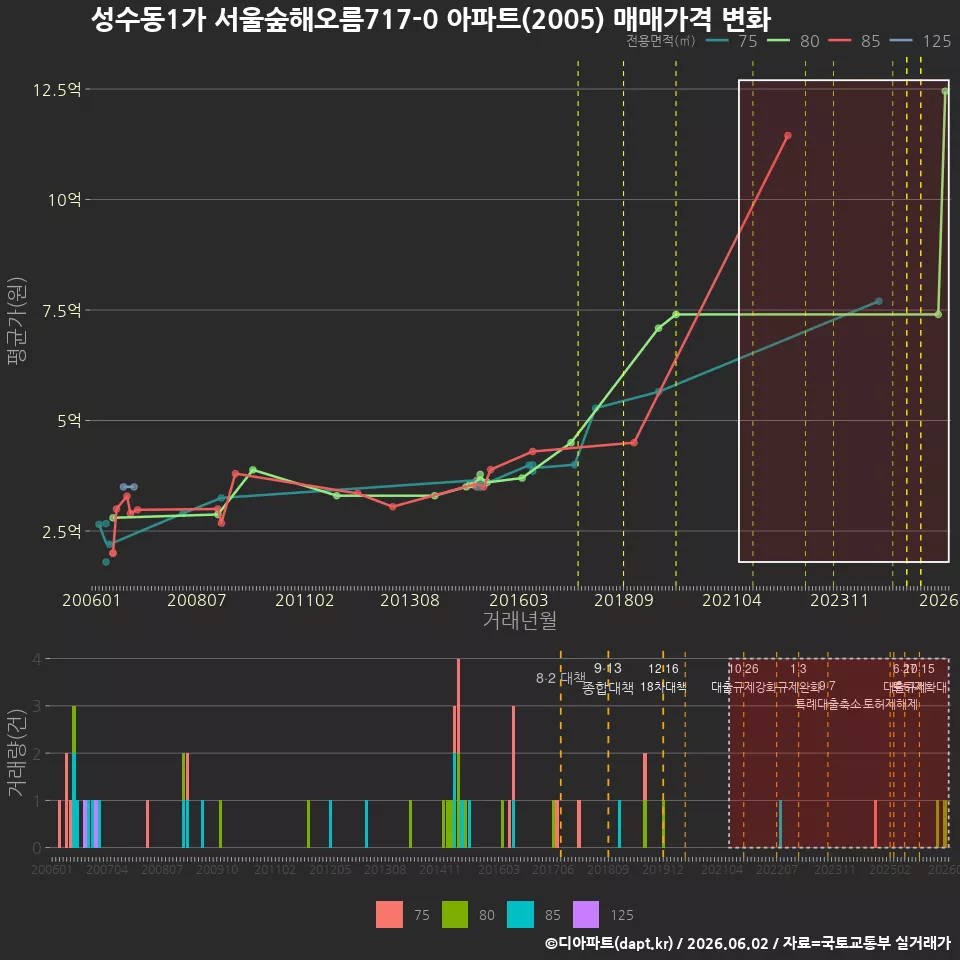Click the red 85 line in top legend
The image size is (960, 960).
[x=839, y=41]
